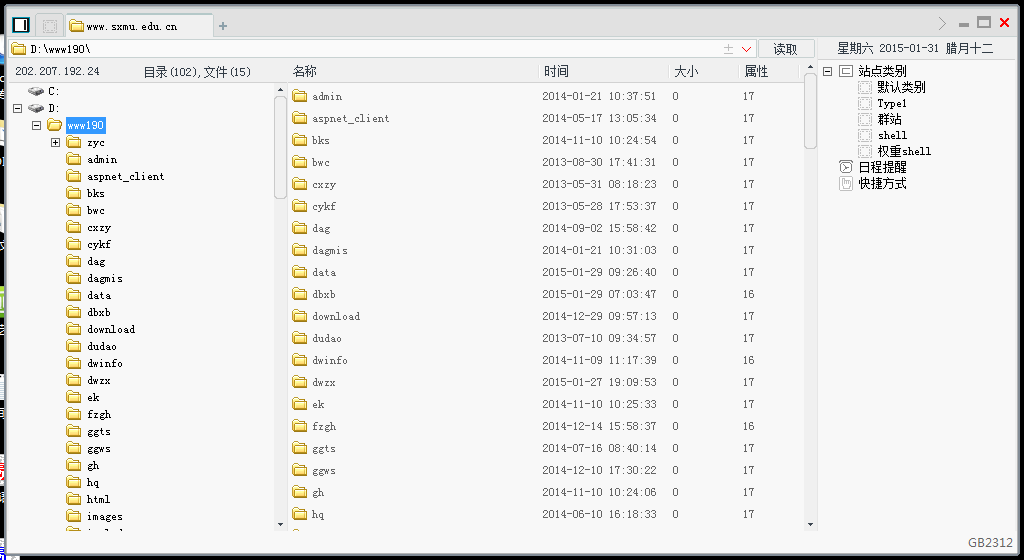Viewport: 1024px width, 560px height.
Task: Select the html folder in the tree
Action: click(98, 499)
